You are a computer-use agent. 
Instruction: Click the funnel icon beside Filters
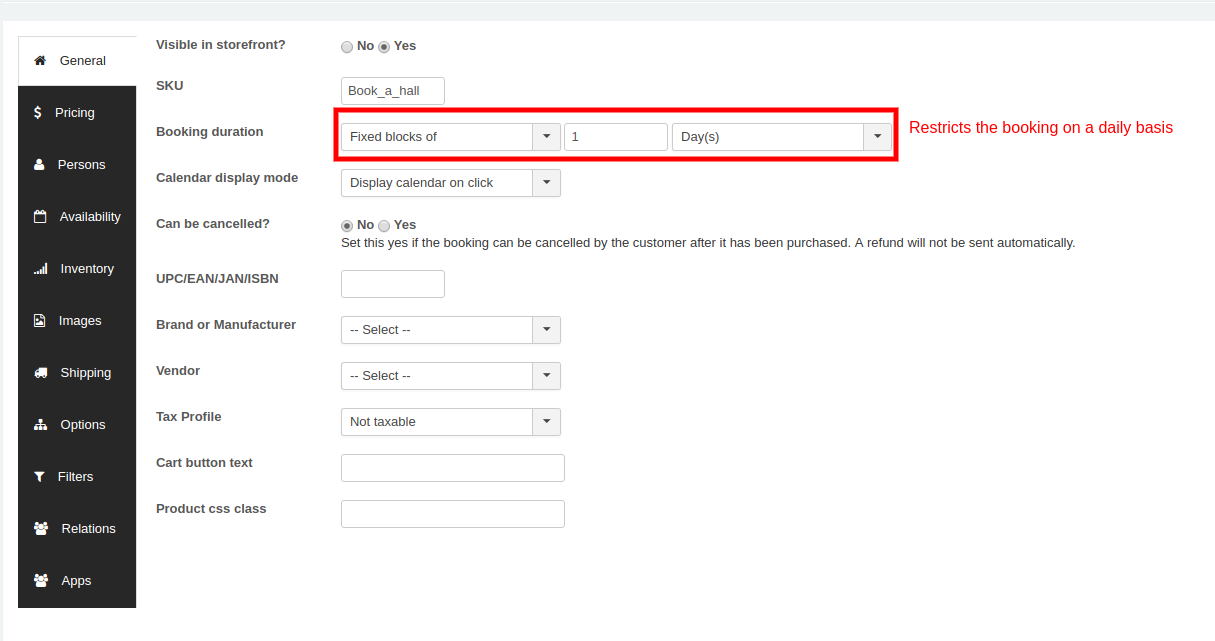pos(39,477)
